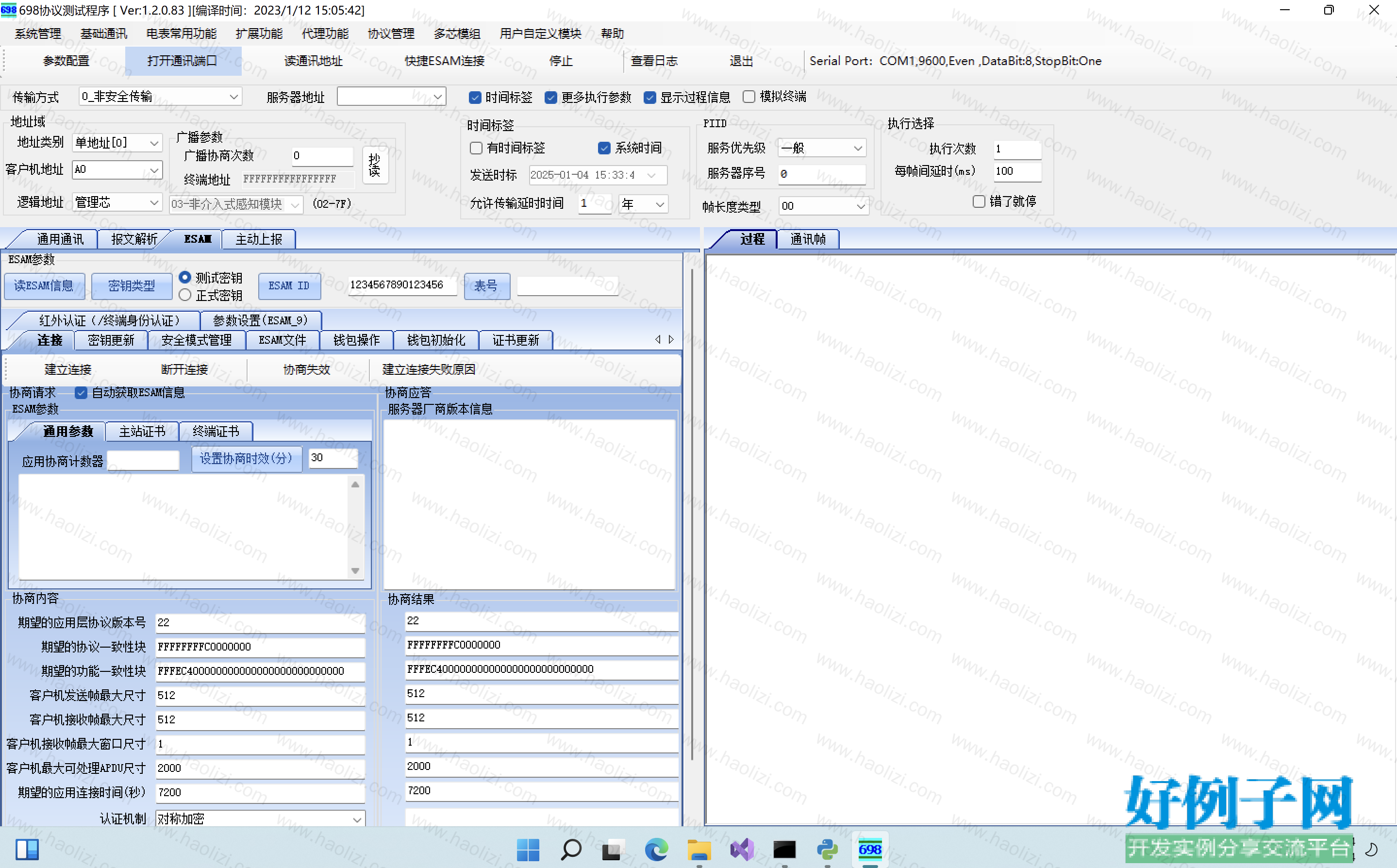Switch to the 报文解析 tab
Viewport: 1397px width, 868px height.
coord(134,239)
